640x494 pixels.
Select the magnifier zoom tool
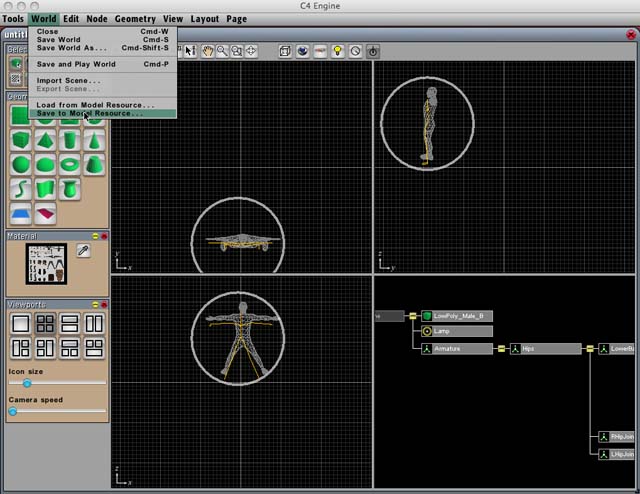point(222,50)
